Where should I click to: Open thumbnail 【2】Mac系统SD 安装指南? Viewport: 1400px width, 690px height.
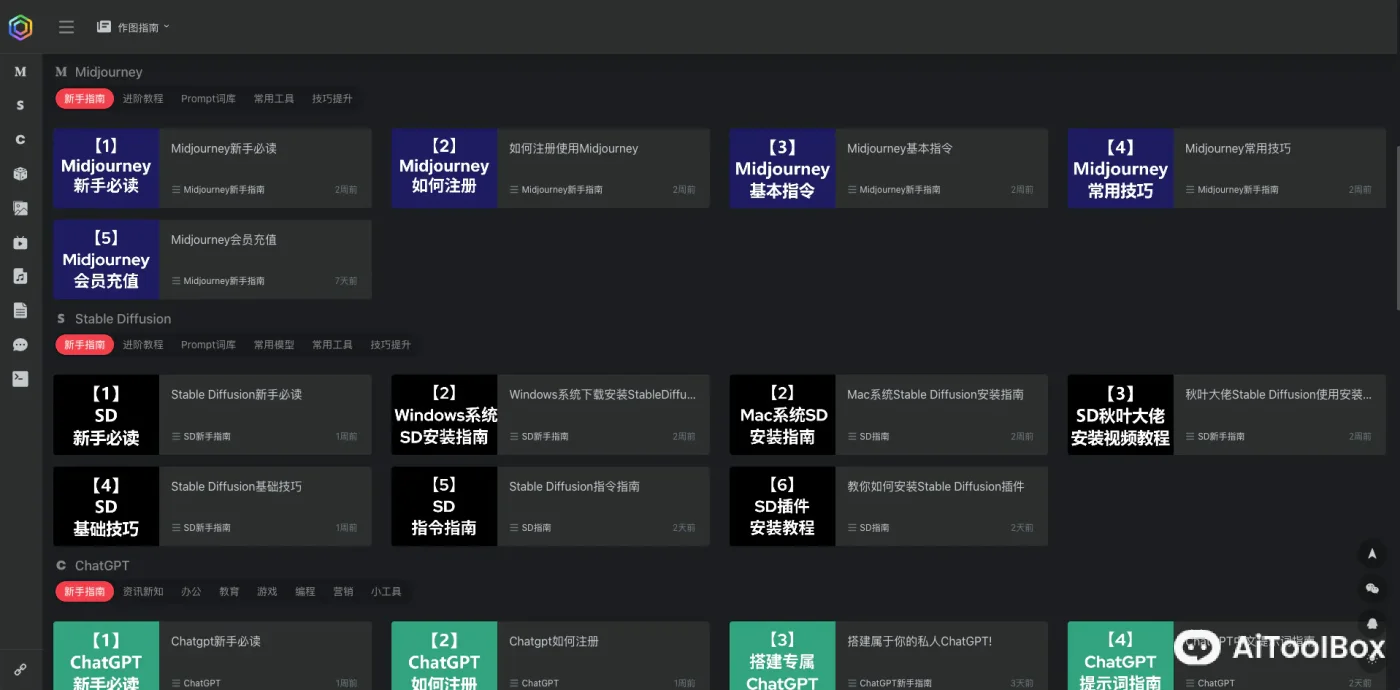(x=782, y=415)
